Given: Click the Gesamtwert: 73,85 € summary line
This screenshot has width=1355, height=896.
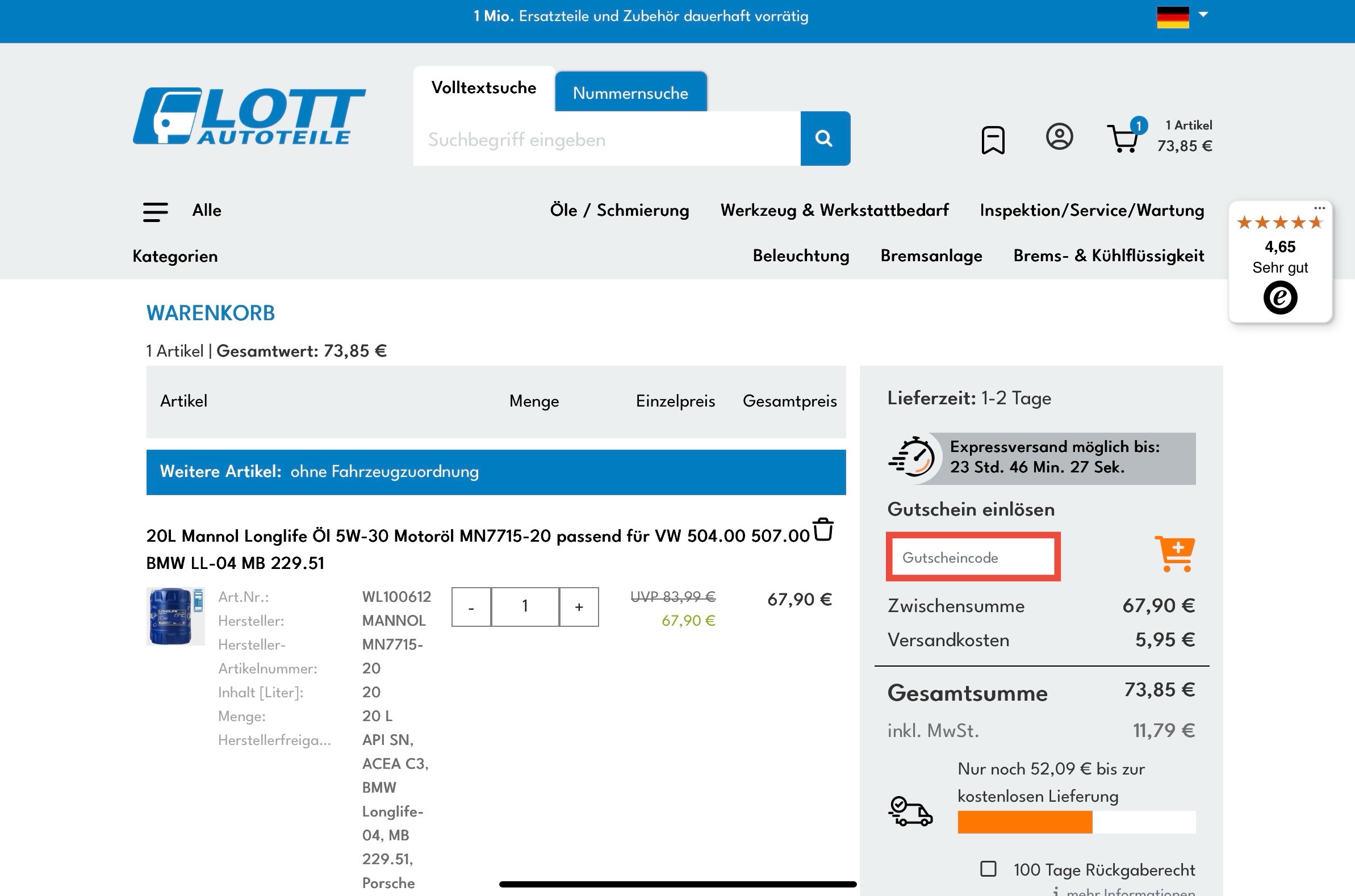Looking at the screenshot, I should click(301, 351).
